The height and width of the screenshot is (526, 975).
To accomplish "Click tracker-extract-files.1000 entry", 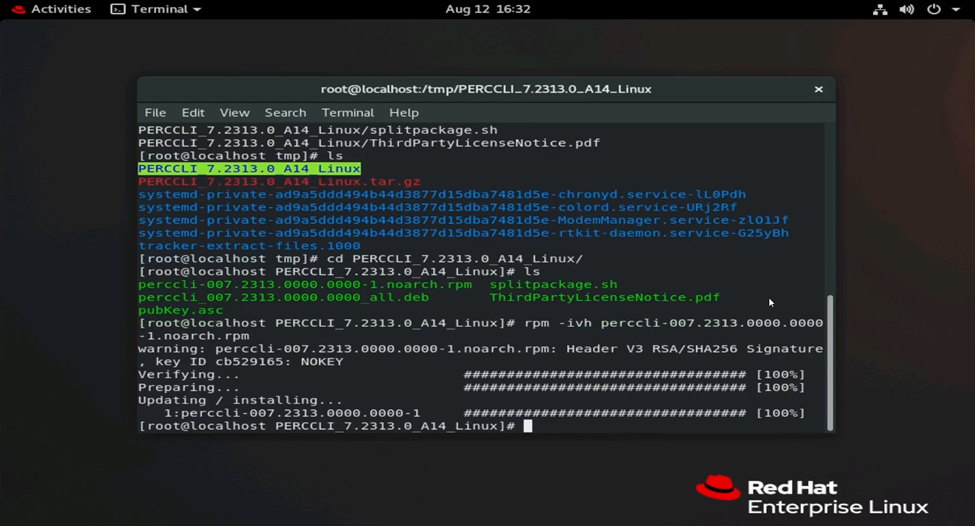I will point(249,246).
